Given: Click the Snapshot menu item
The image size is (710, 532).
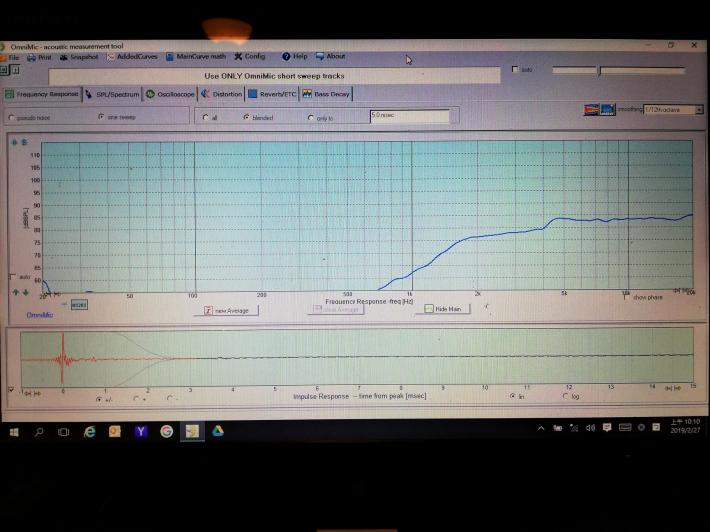Looking at the screenshot, I should pyautogui.click(x=79, y=57).
